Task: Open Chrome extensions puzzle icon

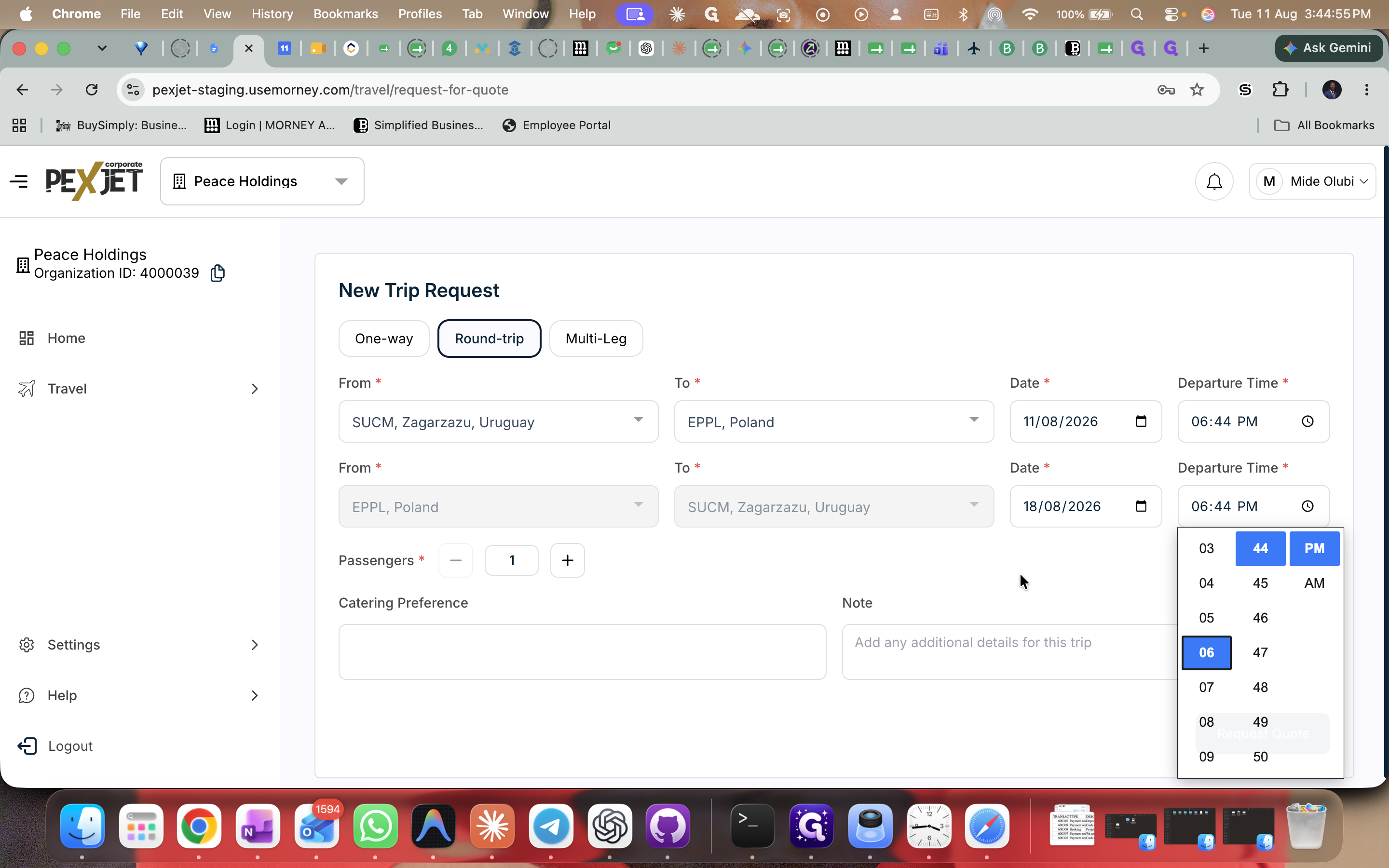Action: (1280, 90)
